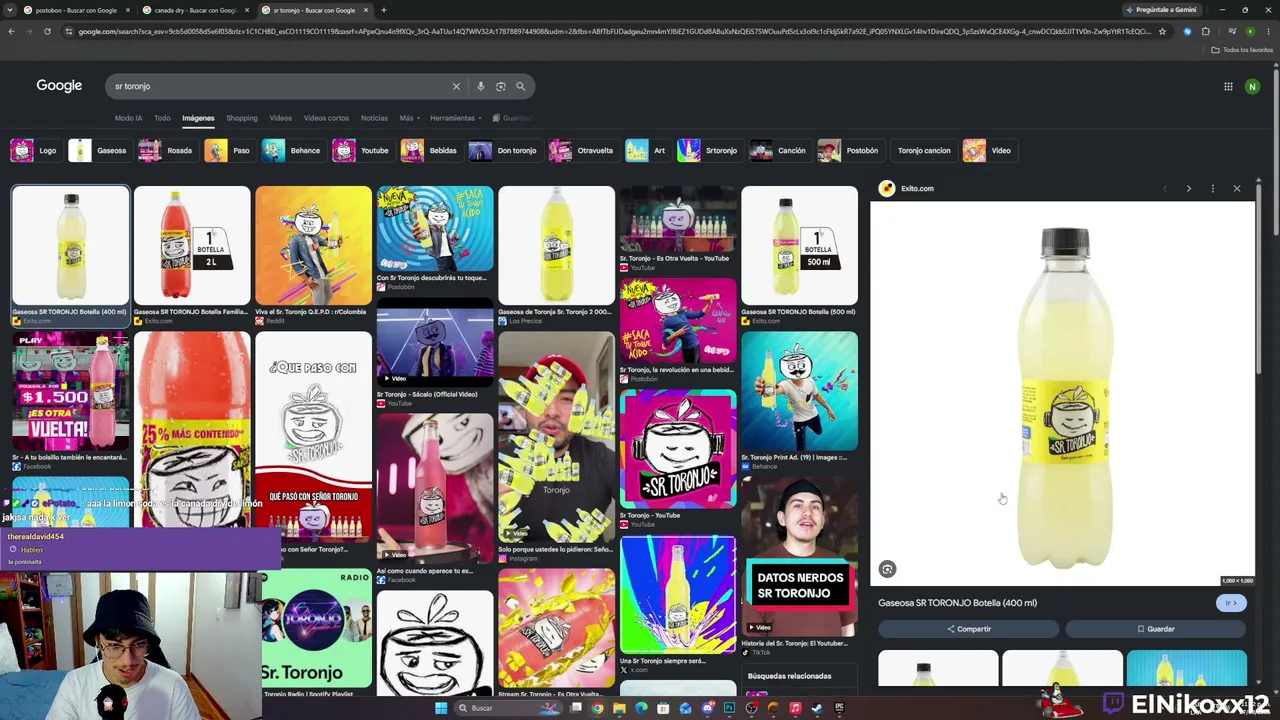Open Google Chrome from the taskbar

pyautogui.click(x=598, y=708)
